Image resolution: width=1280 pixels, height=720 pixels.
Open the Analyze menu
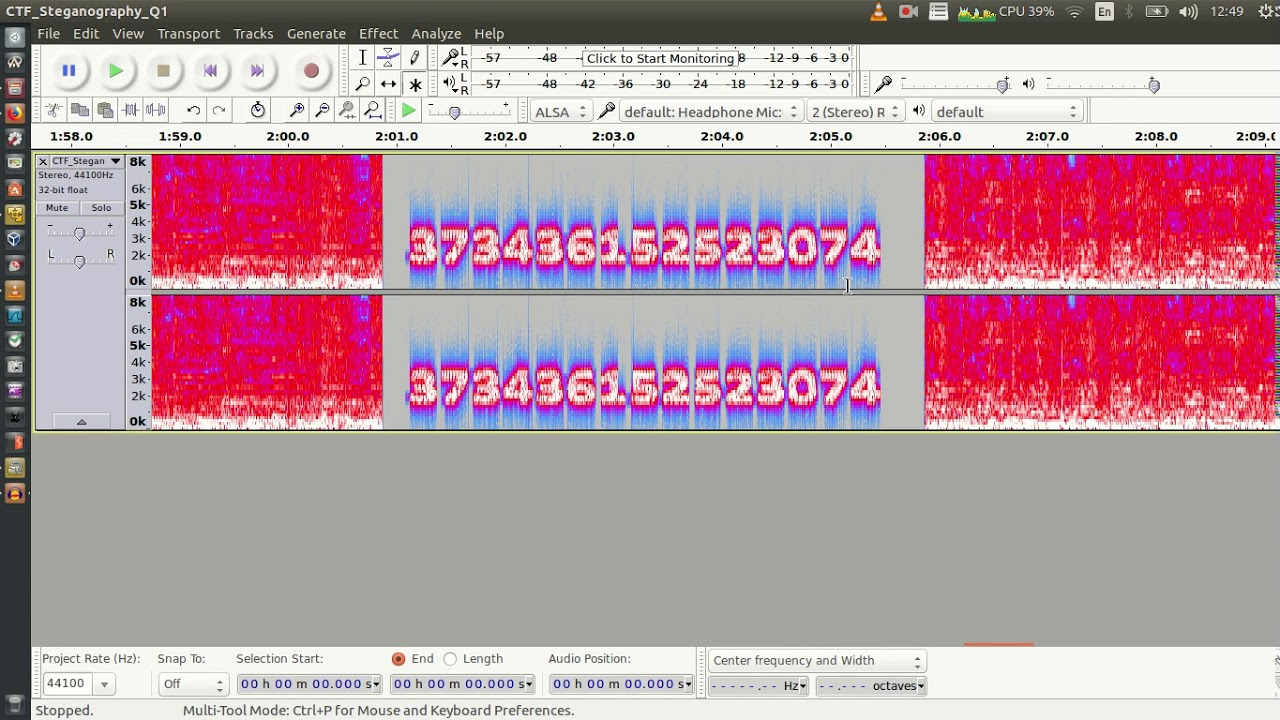[436, 33]
